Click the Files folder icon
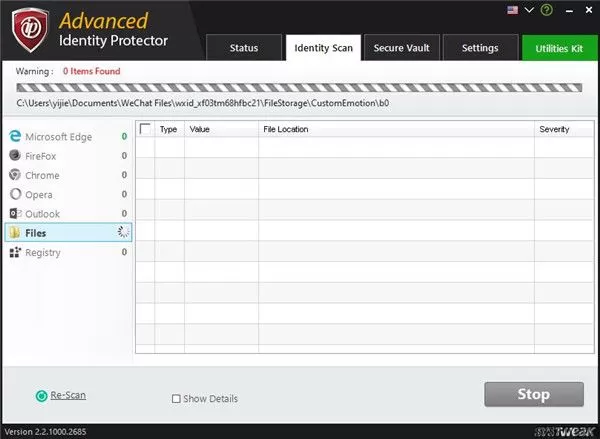This screenshot has width=600, height=439. [15, 232]
